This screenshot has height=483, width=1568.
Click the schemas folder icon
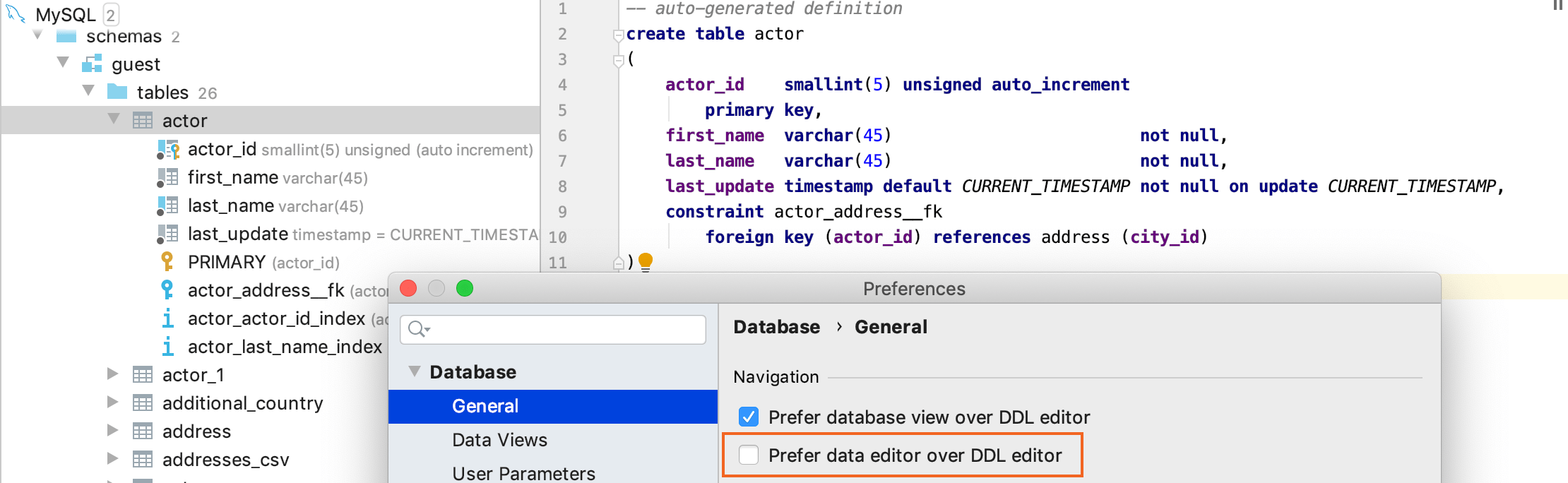(66, 36)
